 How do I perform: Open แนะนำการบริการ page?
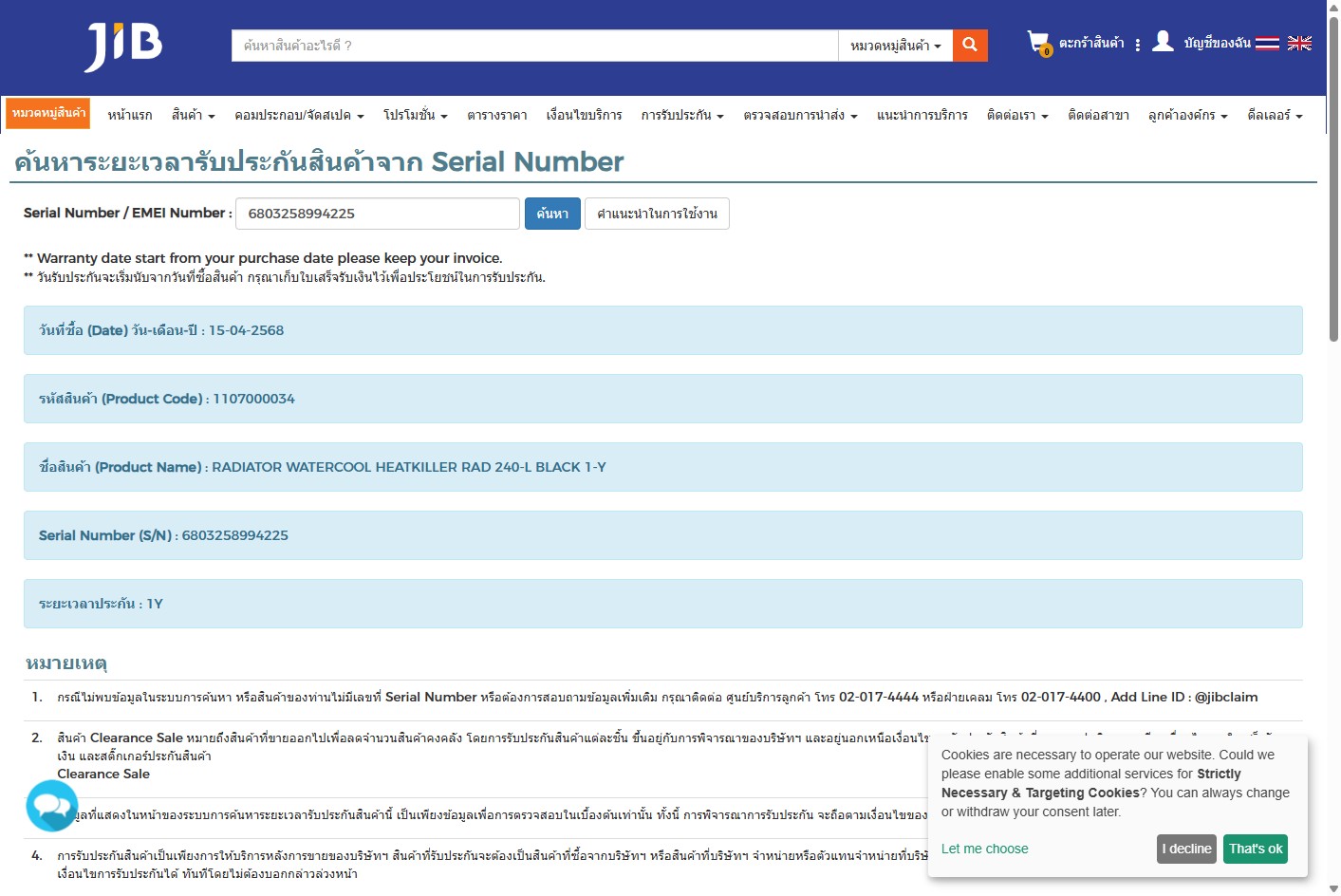point(922,115)
